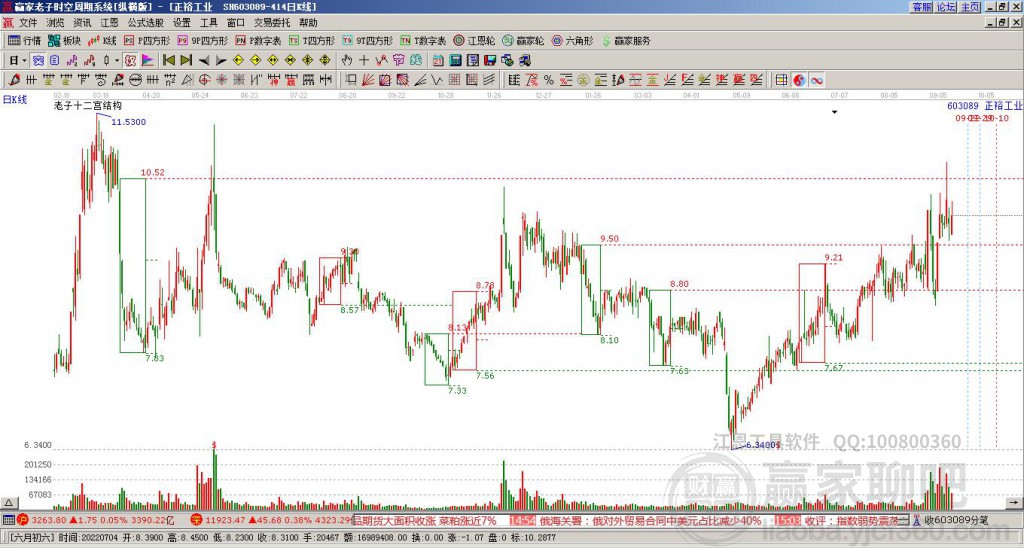The image size is (1024, 548).
Task: Open the 浏览 menu
Action: (55, 23)
